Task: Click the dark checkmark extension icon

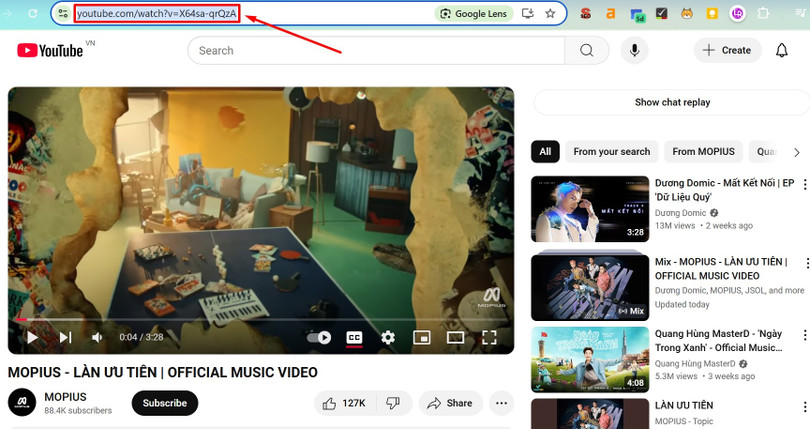Action: tap(662, 14)
